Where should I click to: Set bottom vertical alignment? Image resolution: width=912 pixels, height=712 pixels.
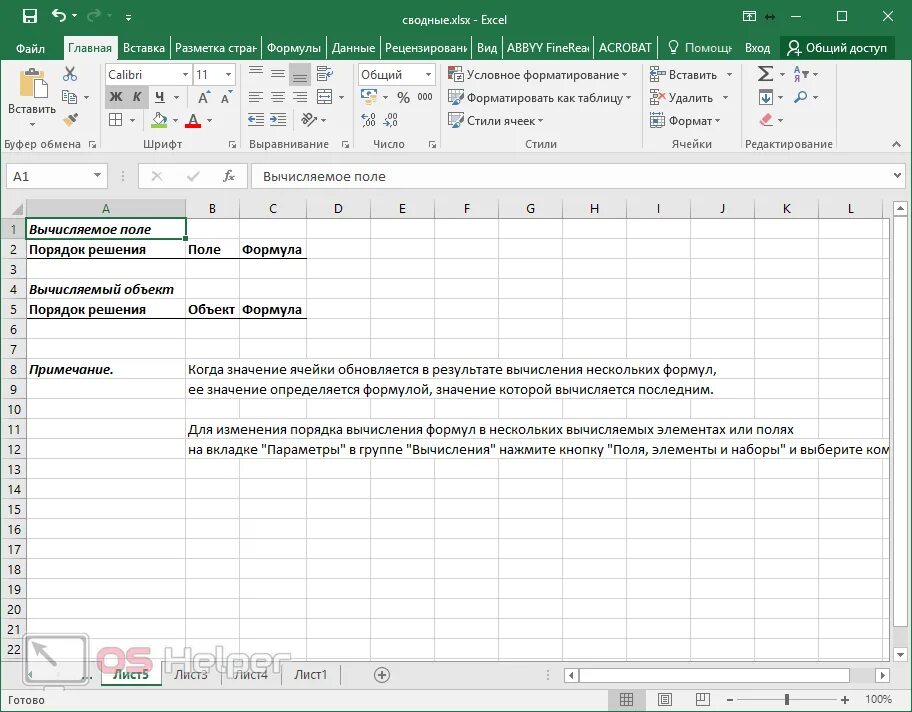(300, 75)
